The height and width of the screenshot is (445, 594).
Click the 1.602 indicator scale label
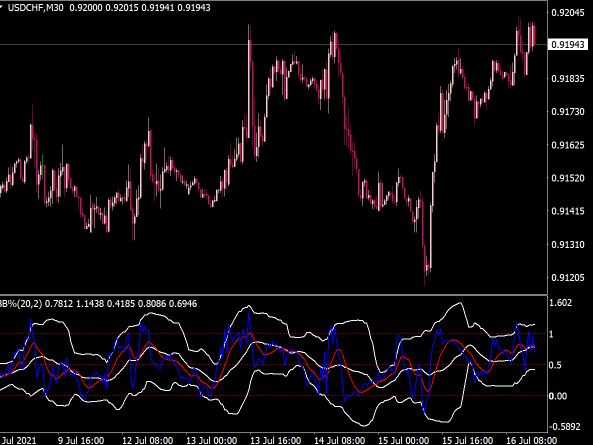pos(560,303)
